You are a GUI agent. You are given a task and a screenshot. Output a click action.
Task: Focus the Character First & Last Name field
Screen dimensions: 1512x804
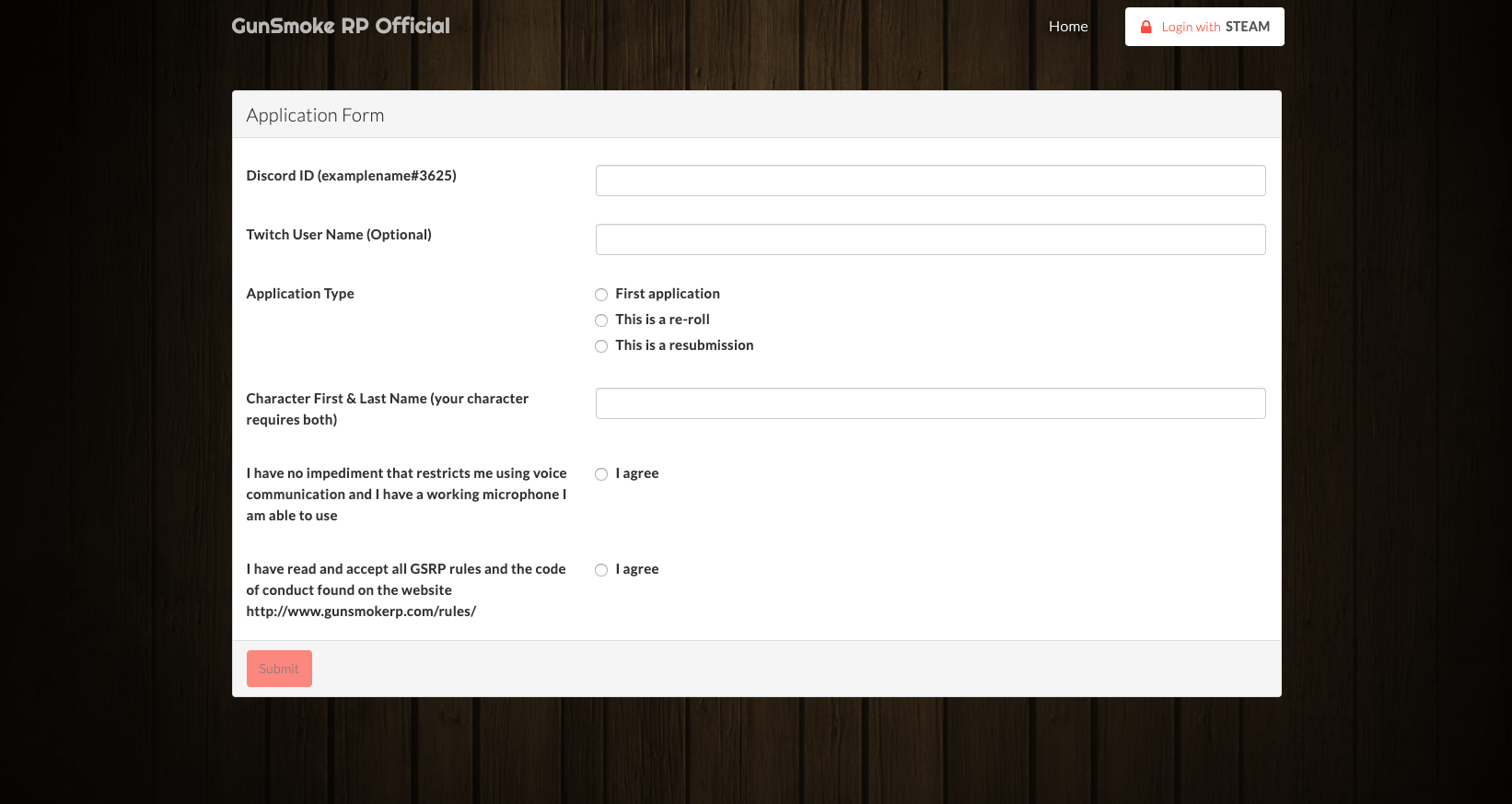click(x=930, y=403)
